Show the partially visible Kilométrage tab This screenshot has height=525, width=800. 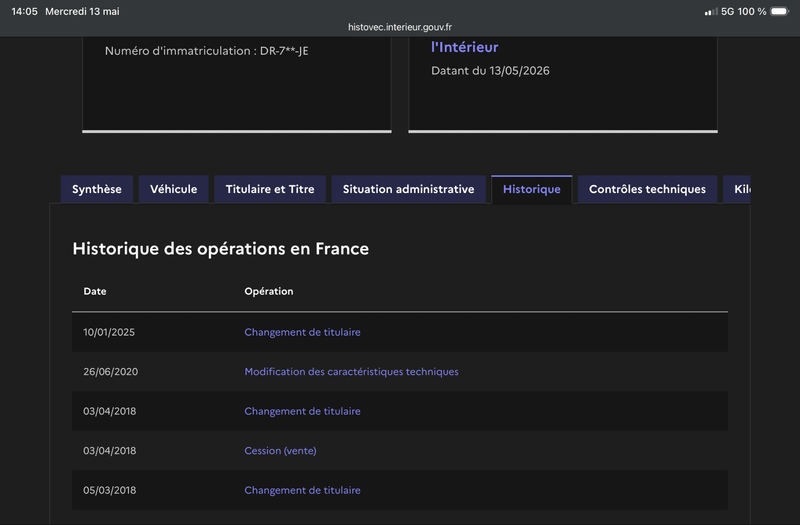[x=737, y=189]
